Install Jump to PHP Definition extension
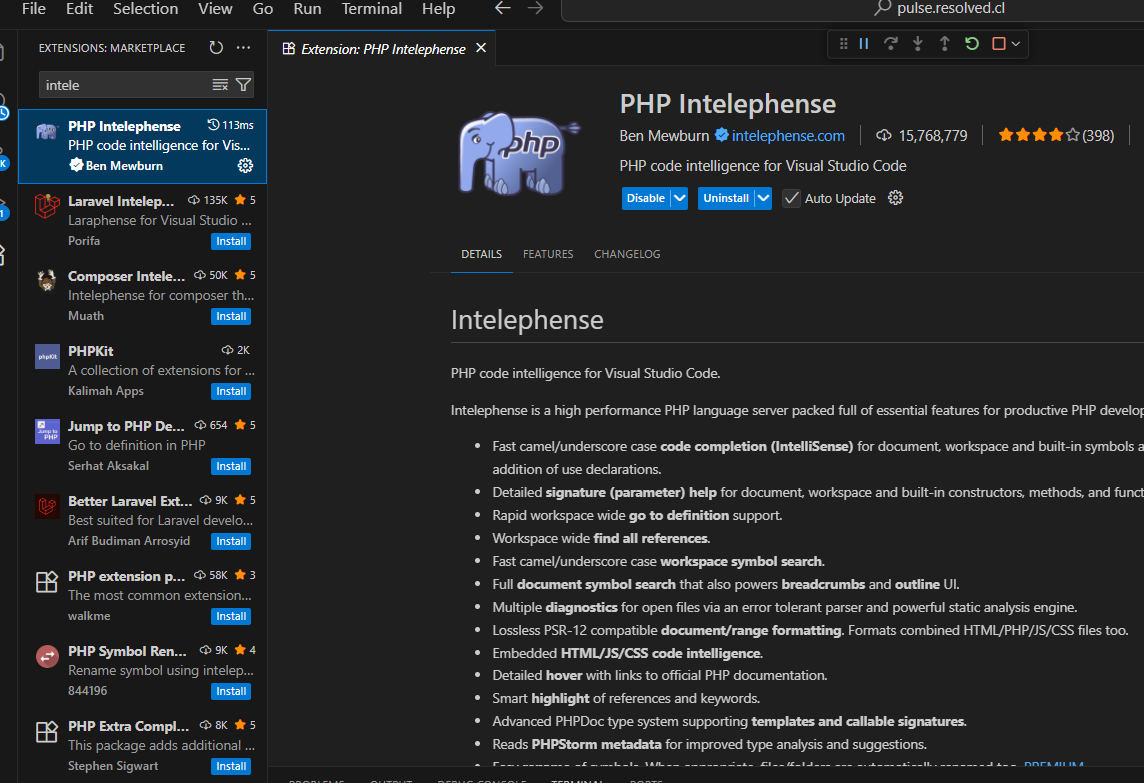 coord(231,466)
